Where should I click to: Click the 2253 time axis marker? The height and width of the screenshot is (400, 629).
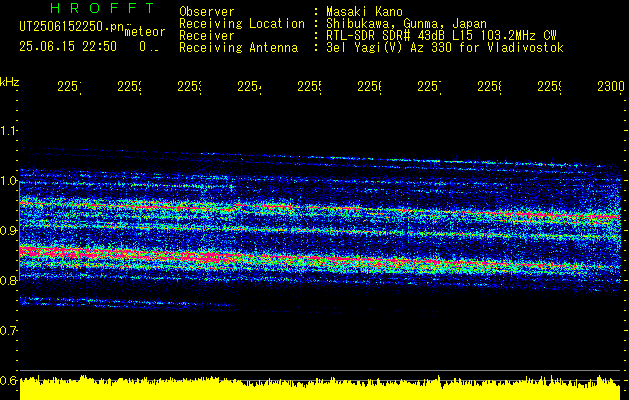(189, 87)
